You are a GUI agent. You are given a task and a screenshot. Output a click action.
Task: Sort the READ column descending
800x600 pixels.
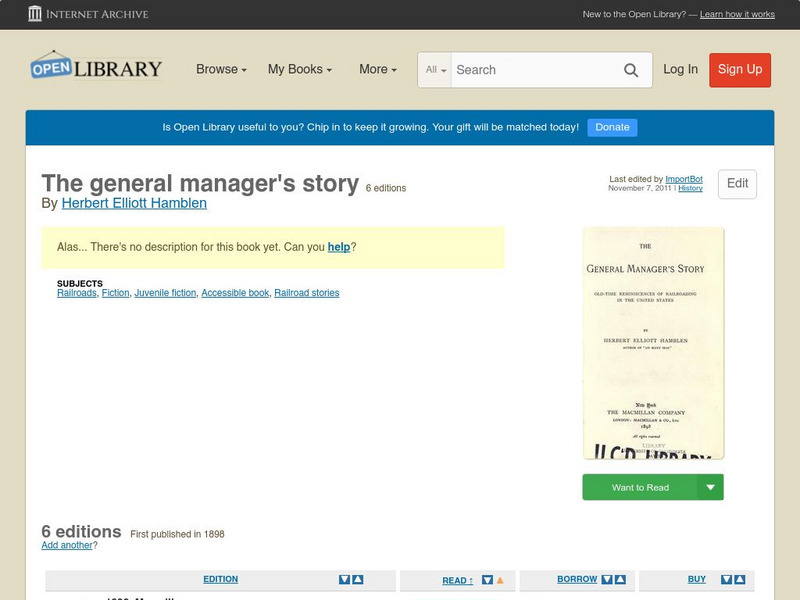tap(487, 579)
